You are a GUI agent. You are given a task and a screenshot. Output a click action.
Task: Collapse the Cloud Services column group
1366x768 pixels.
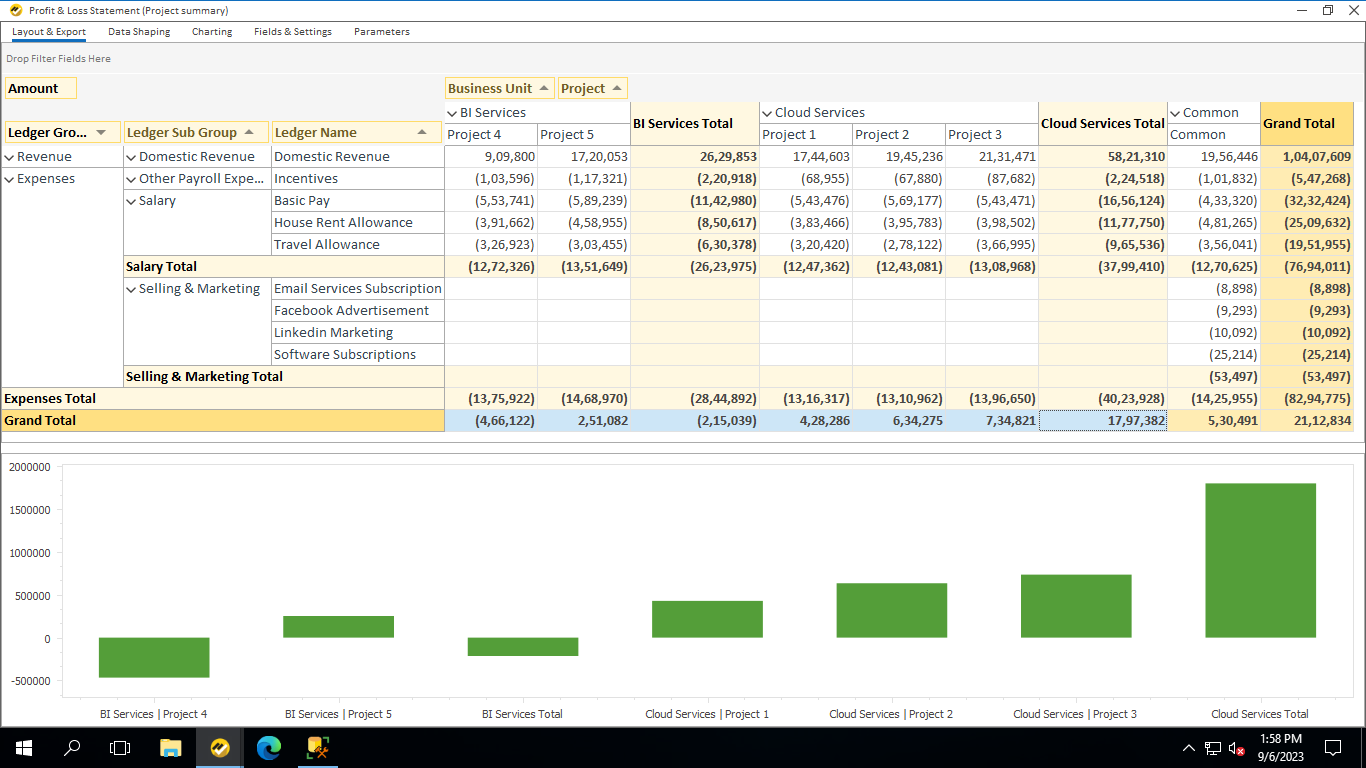[766, 112]
